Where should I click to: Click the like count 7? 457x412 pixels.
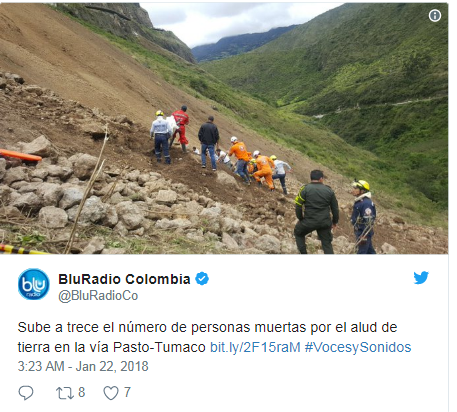(x=127, y=392)
